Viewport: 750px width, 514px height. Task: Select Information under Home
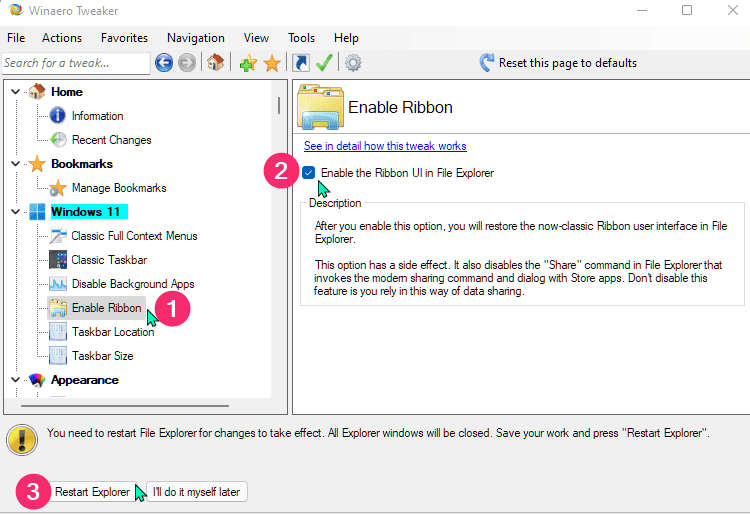pos(98,116)
